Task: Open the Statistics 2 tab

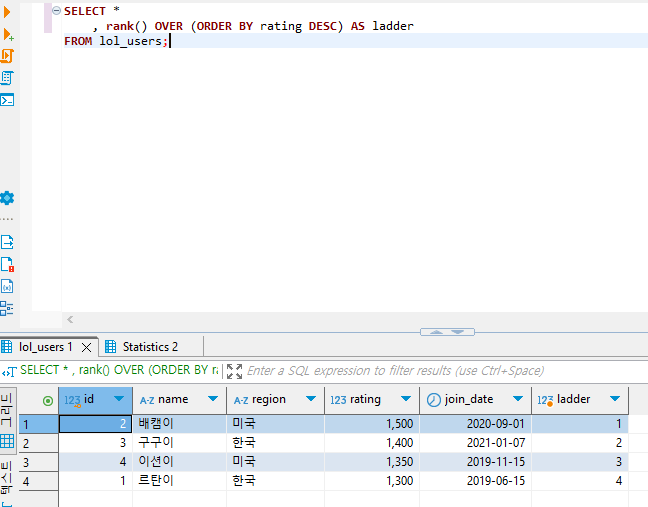Action: point(141,347)
